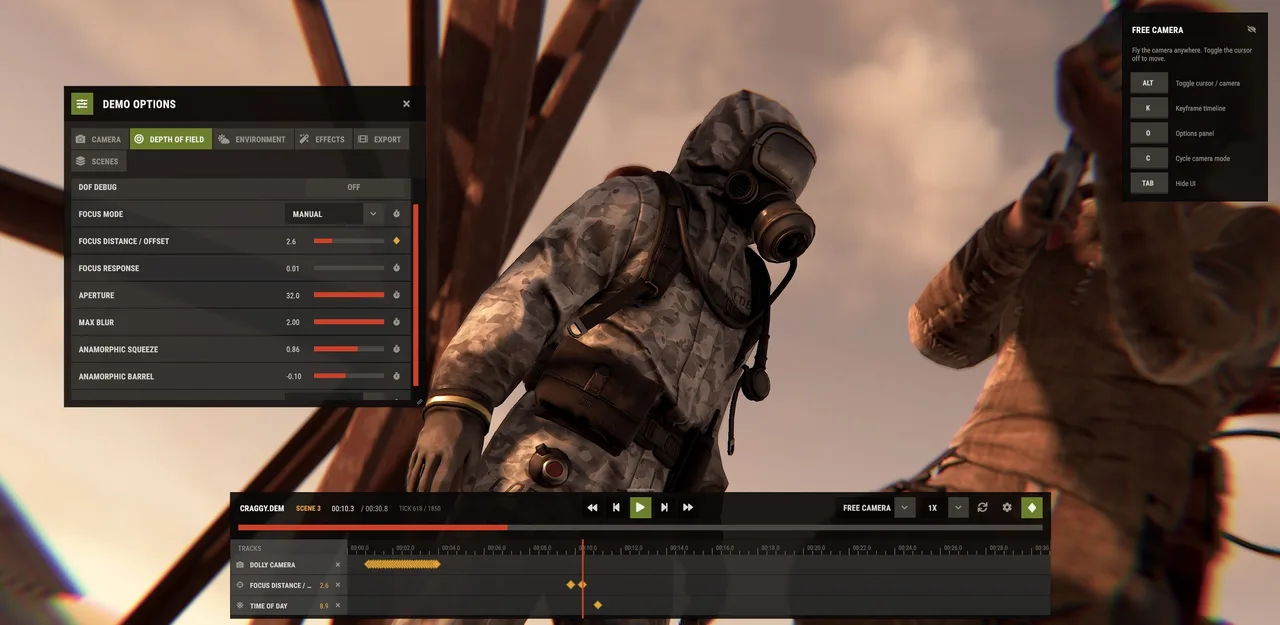
Task: Click keyframe stopwatch icon for Anamorphic Barrel
Action: (397, 376)
